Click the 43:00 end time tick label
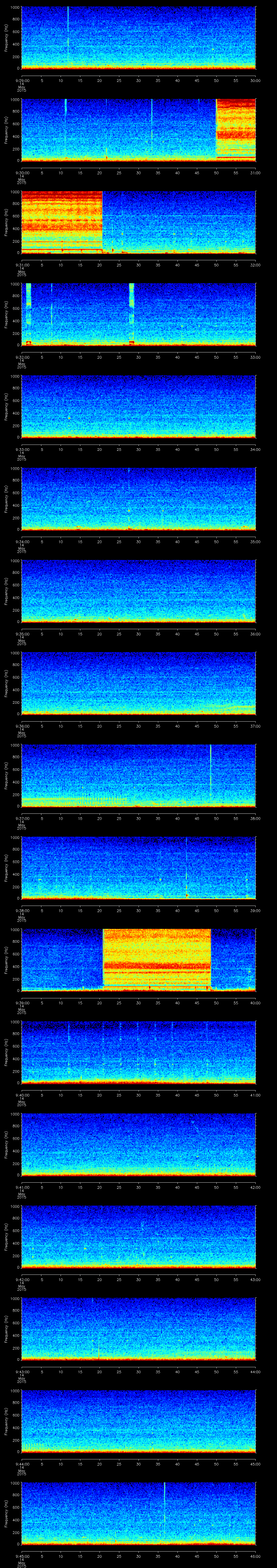 [x=255, y=1279]
